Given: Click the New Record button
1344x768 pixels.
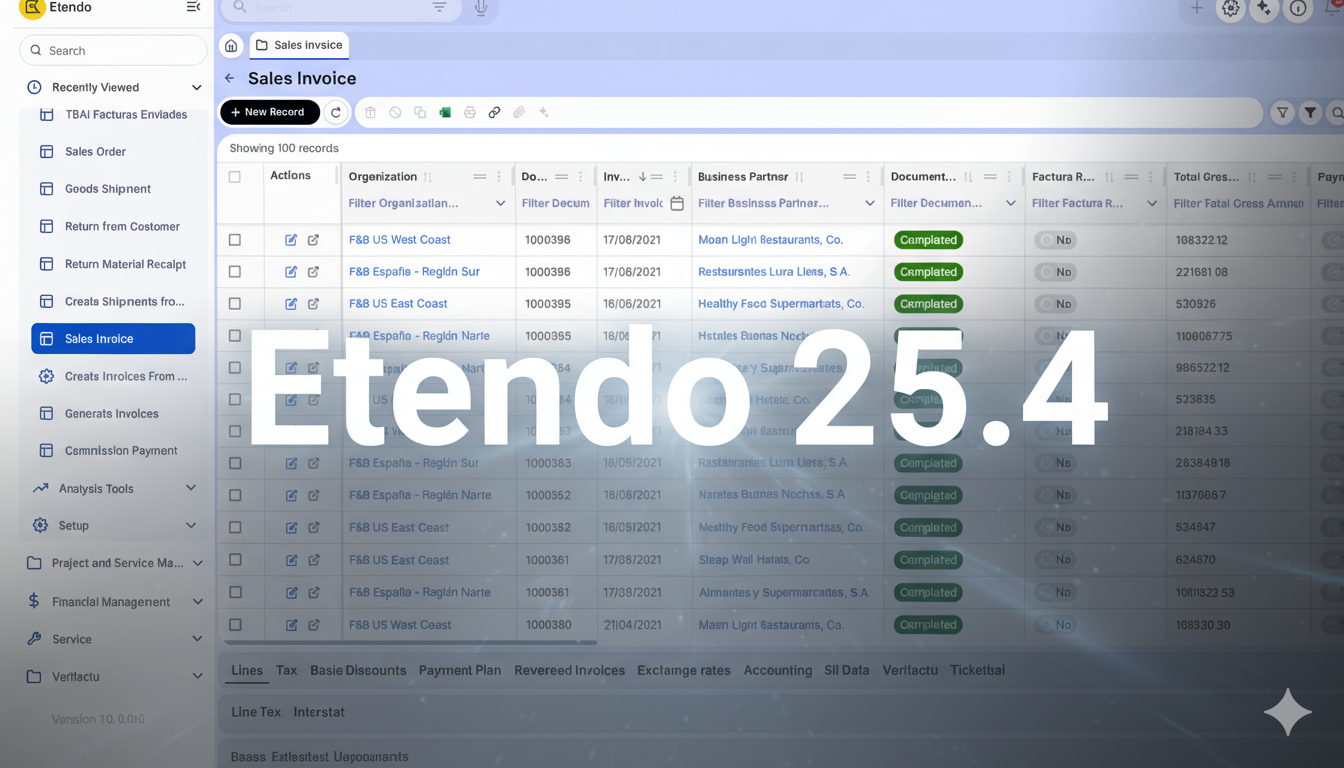Looking at the screenshot, I should 269,113.
